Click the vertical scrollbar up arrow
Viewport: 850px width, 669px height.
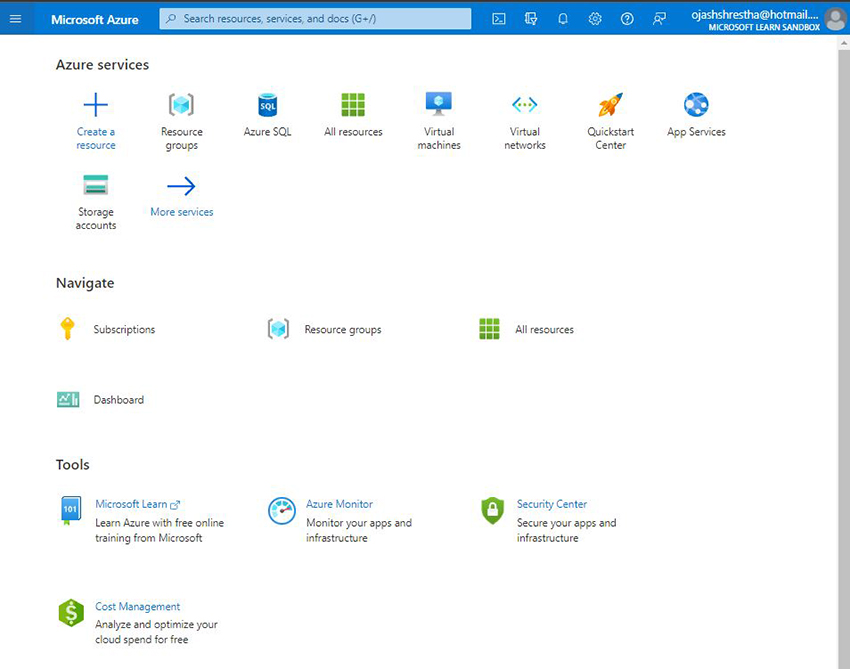(x=843, y=44)
